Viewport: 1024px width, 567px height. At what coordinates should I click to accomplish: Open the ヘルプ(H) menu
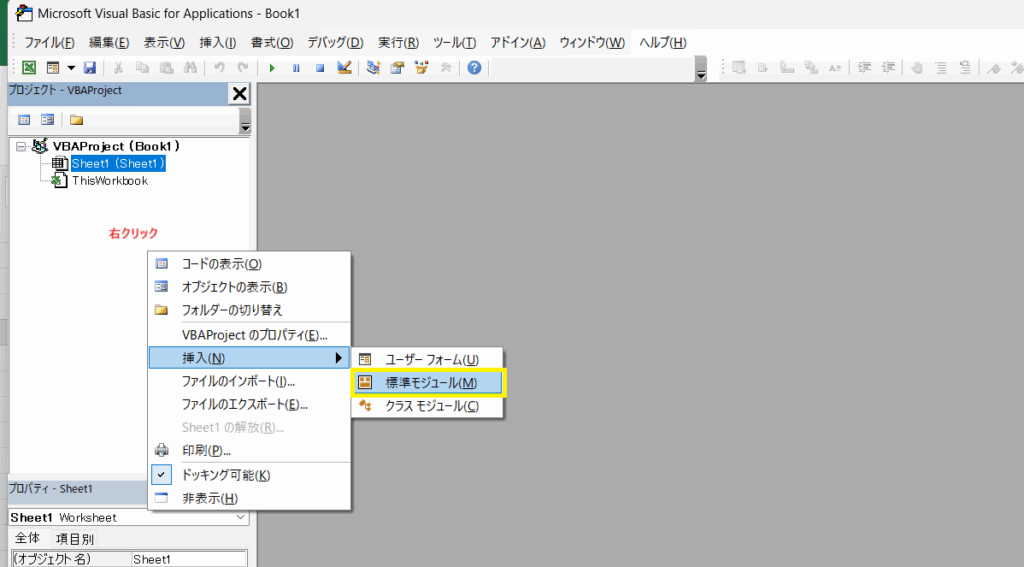pyautogui.click(x=662, y=43)
